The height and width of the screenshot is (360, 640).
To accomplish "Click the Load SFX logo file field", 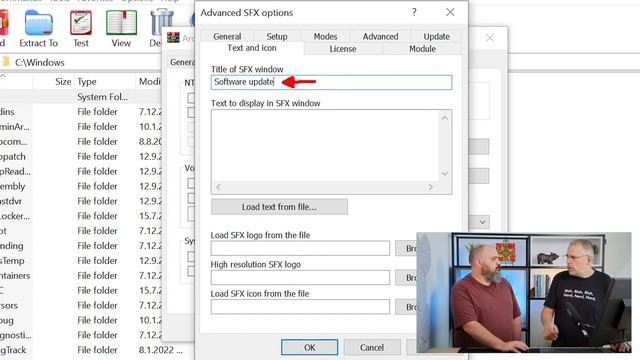I will pos(300,248).
